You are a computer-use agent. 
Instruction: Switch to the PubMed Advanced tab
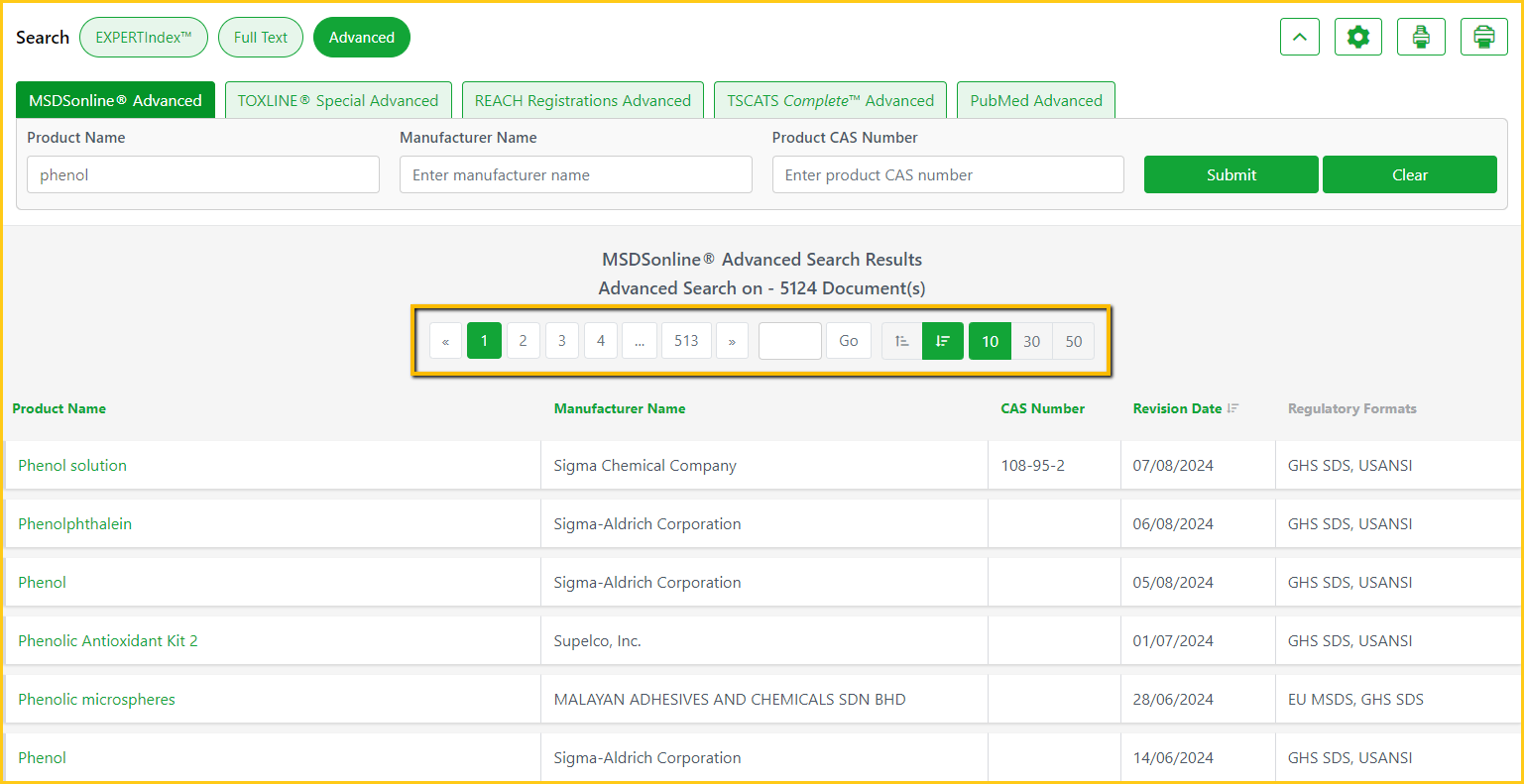click(x=1036, y=101)
